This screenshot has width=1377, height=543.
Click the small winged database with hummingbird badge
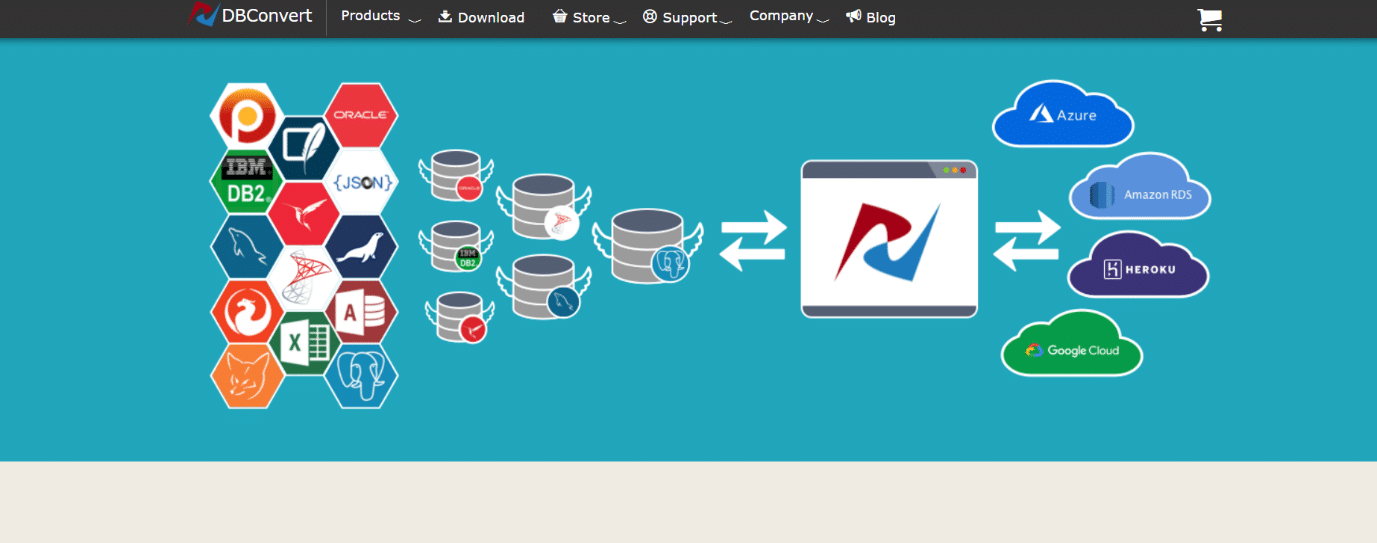[459, 317]
